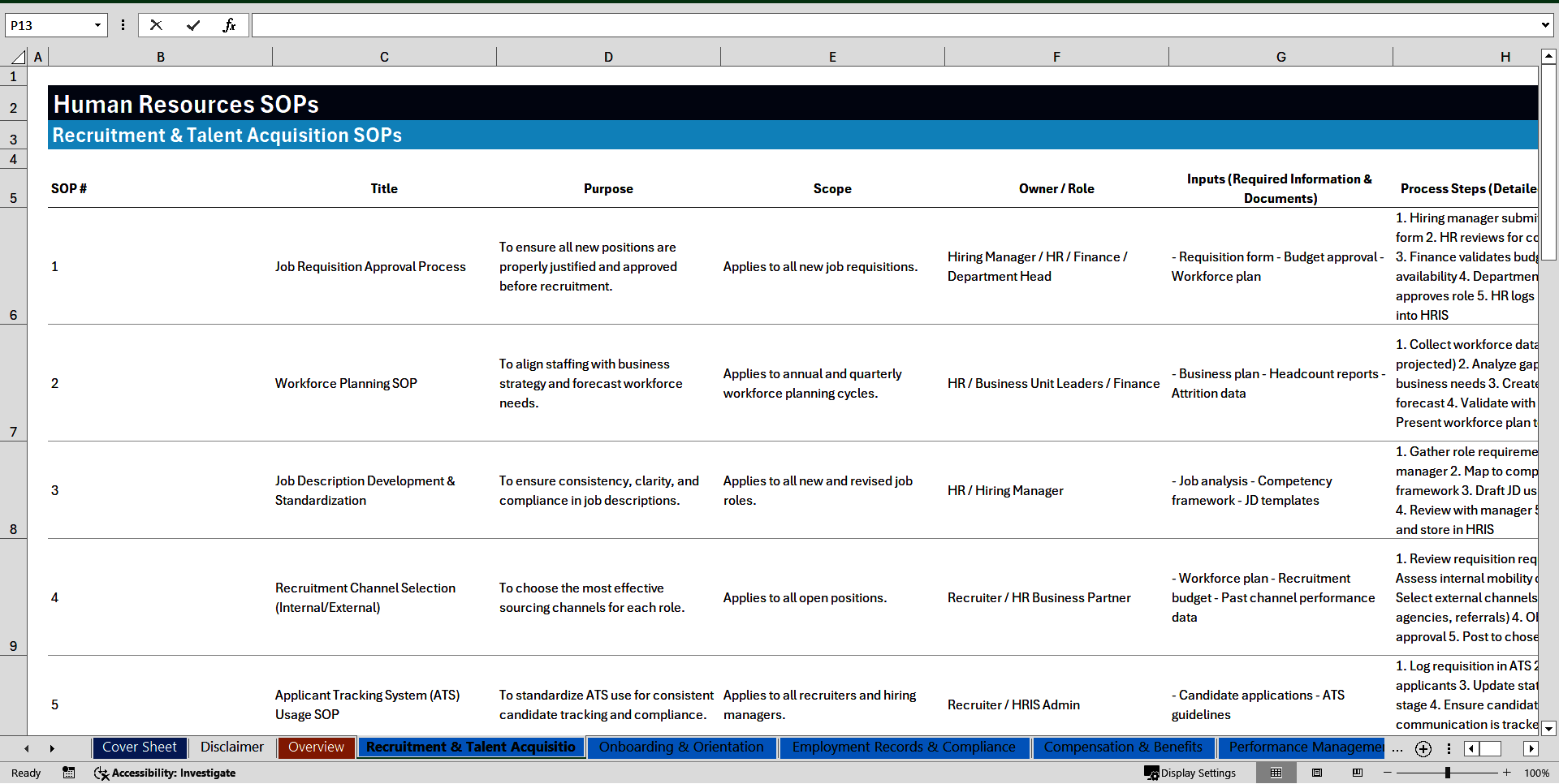Click the Select All corner triangle

[18, 57]
